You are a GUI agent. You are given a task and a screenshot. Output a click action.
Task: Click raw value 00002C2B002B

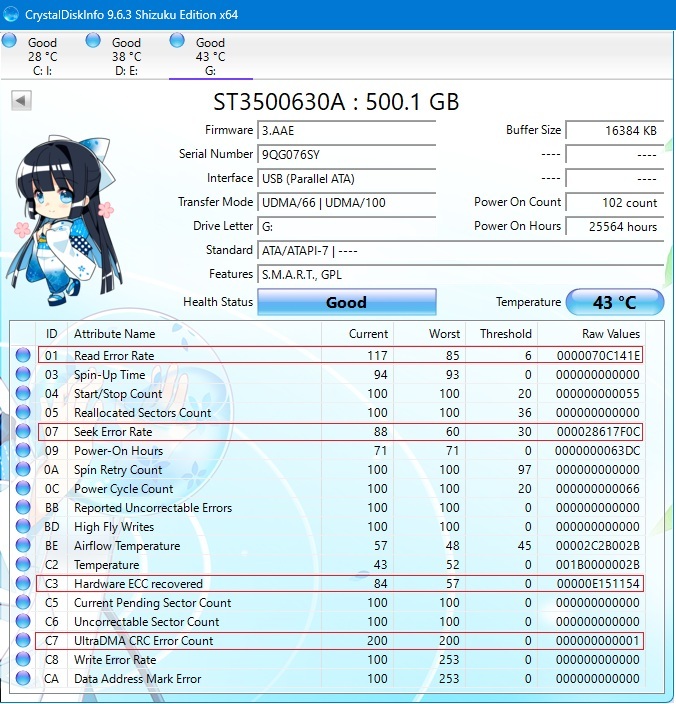pyautogui.click(x=597, y=546)
